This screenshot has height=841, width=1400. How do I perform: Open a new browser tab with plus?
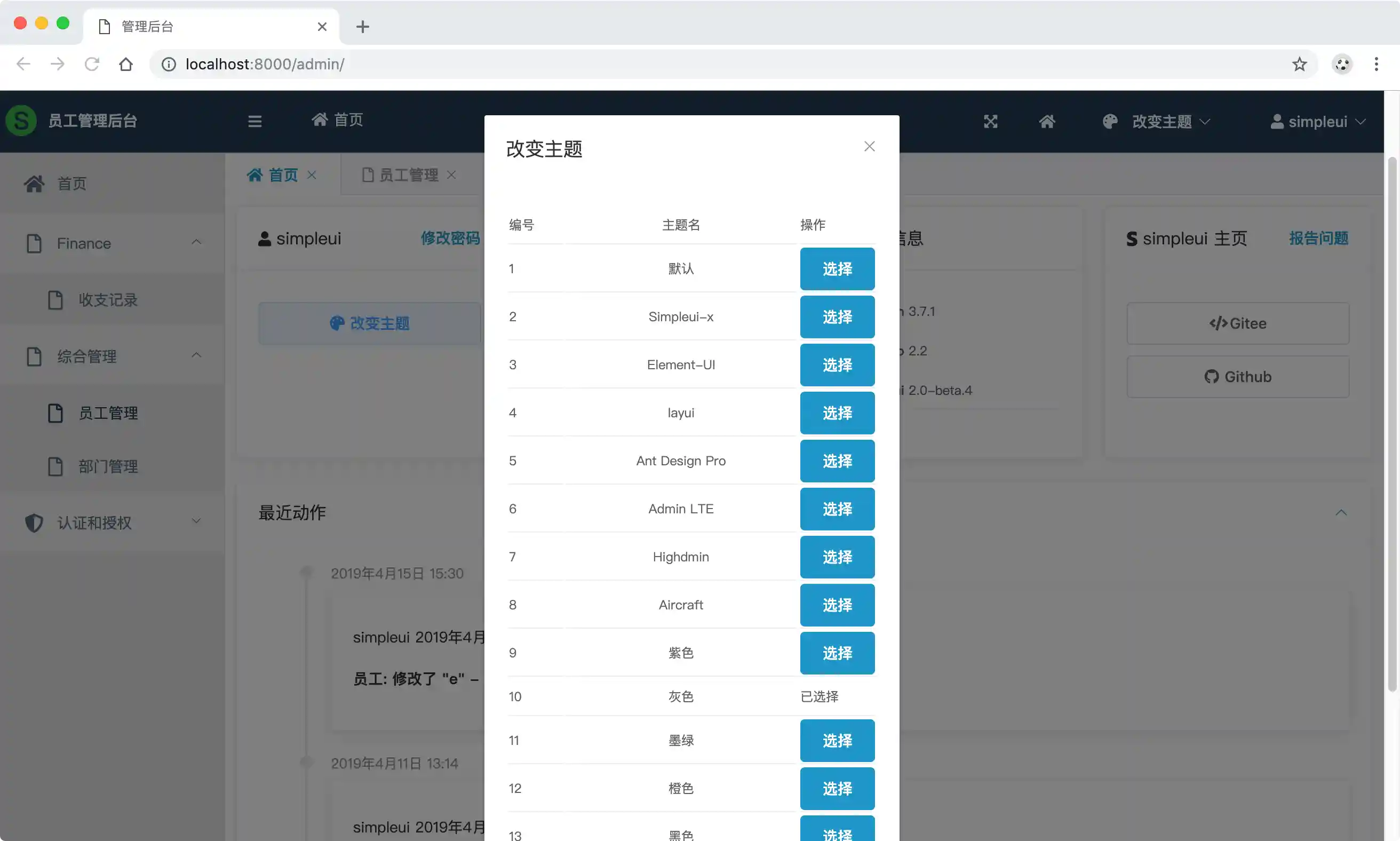pos(363,27)
